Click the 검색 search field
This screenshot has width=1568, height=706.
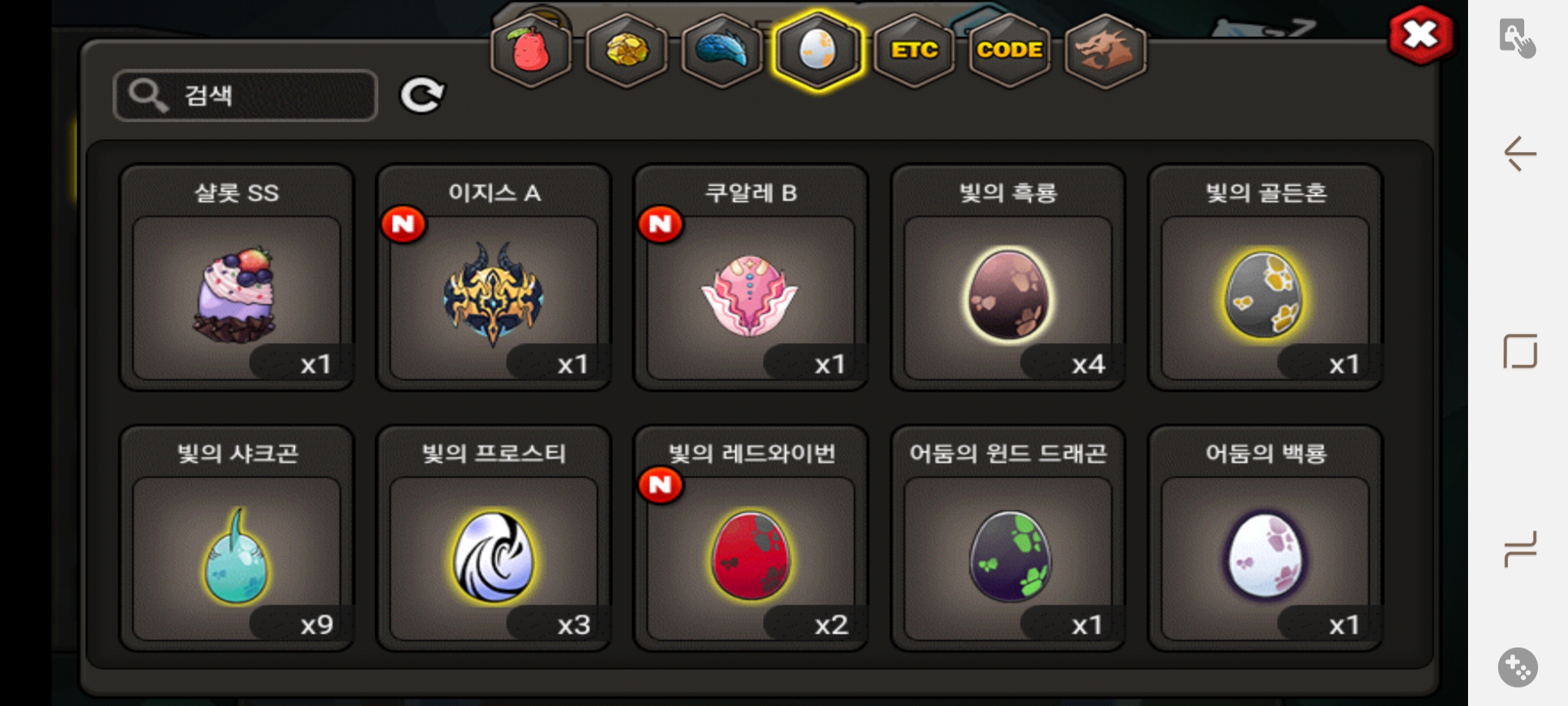(246, 95)
